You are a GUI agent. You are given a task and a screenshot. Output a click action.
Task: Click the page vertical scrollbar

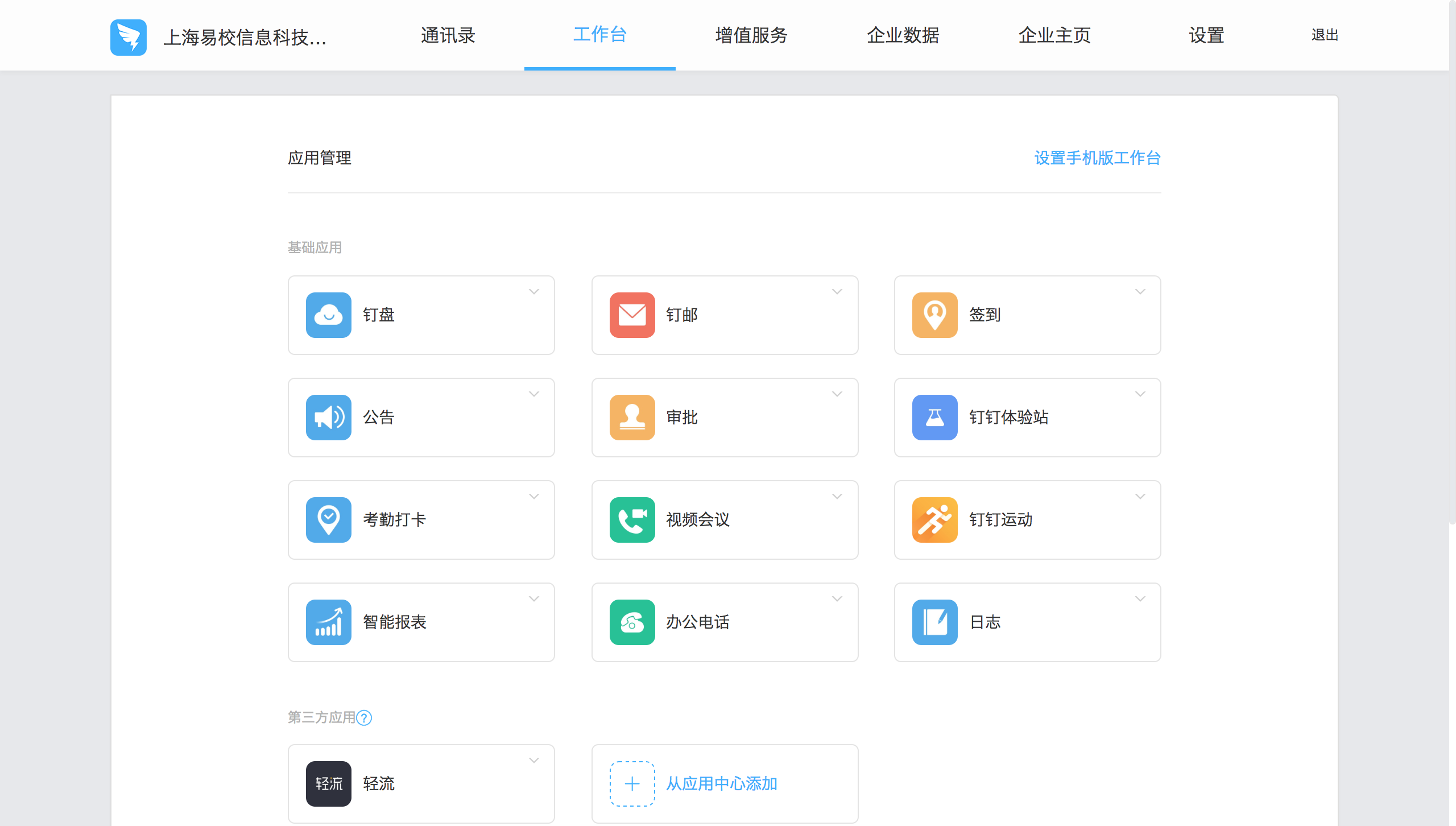(x=1453, y=262)
